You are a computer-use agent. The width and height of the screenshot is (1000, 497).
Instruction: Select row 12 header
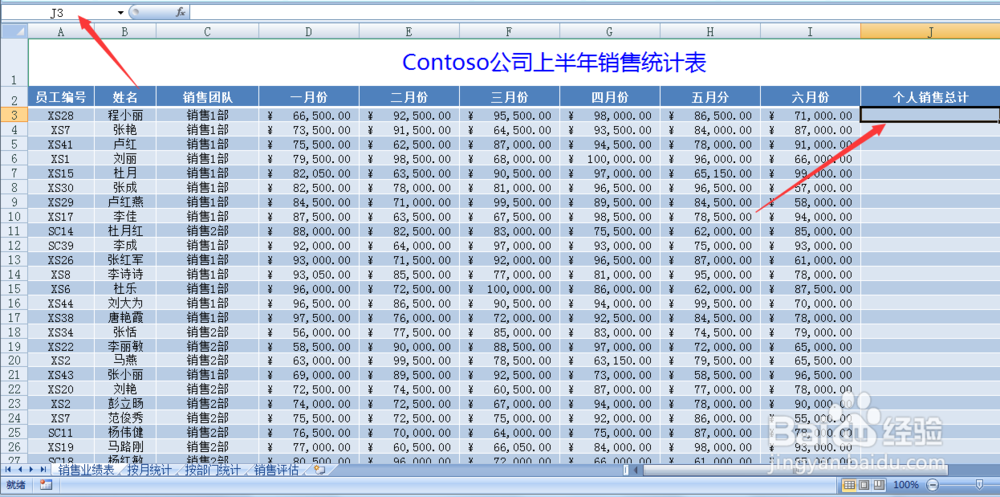(14, 245)
